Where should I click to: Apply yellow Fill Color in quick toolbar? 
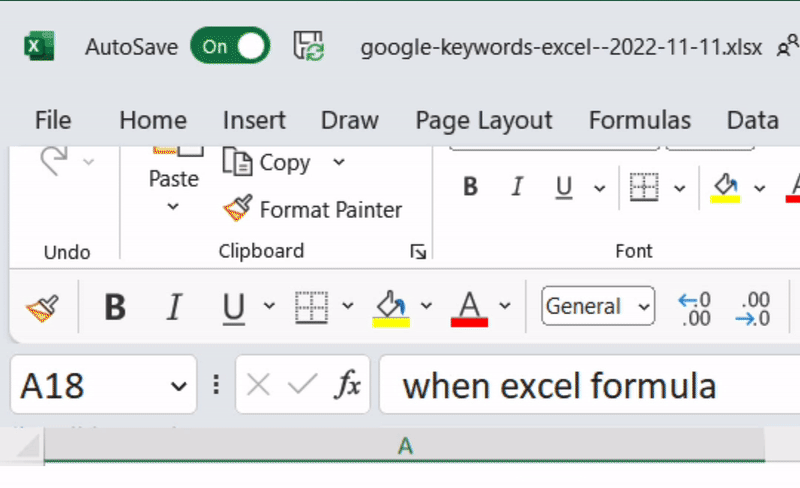click(x=391, y=308)
